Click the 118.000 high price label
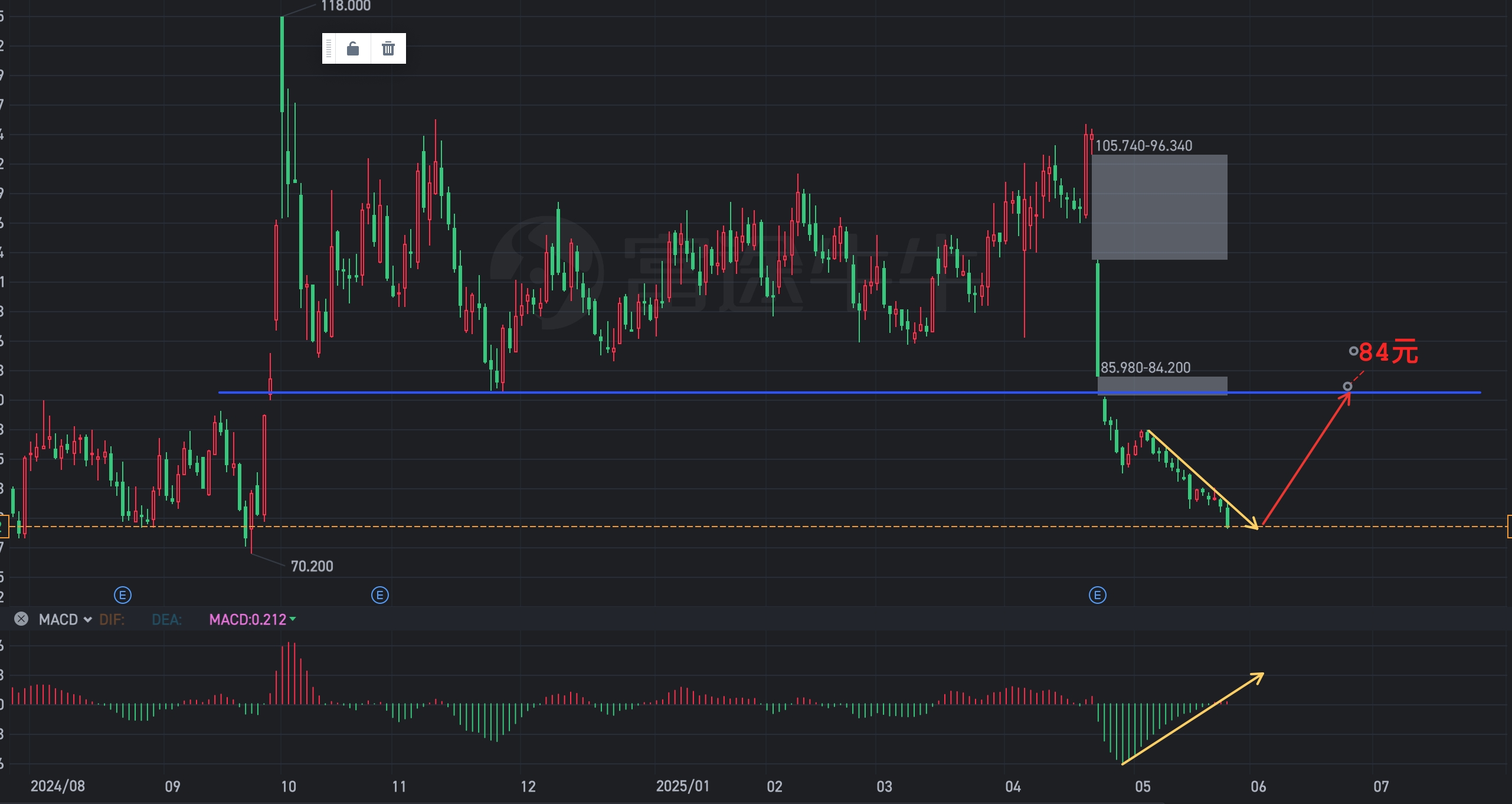 346,6
